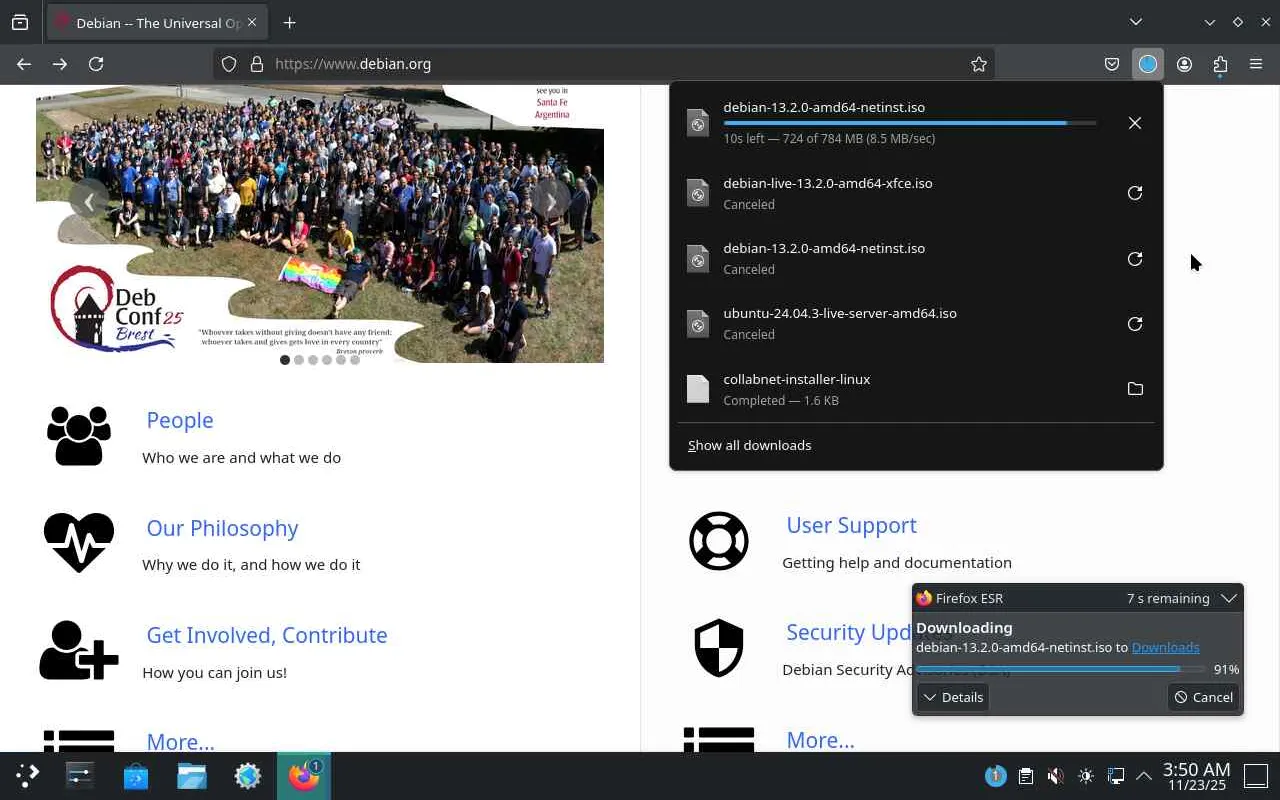
Task: Select the last carousel slide dot
Action: click(355, 360)
